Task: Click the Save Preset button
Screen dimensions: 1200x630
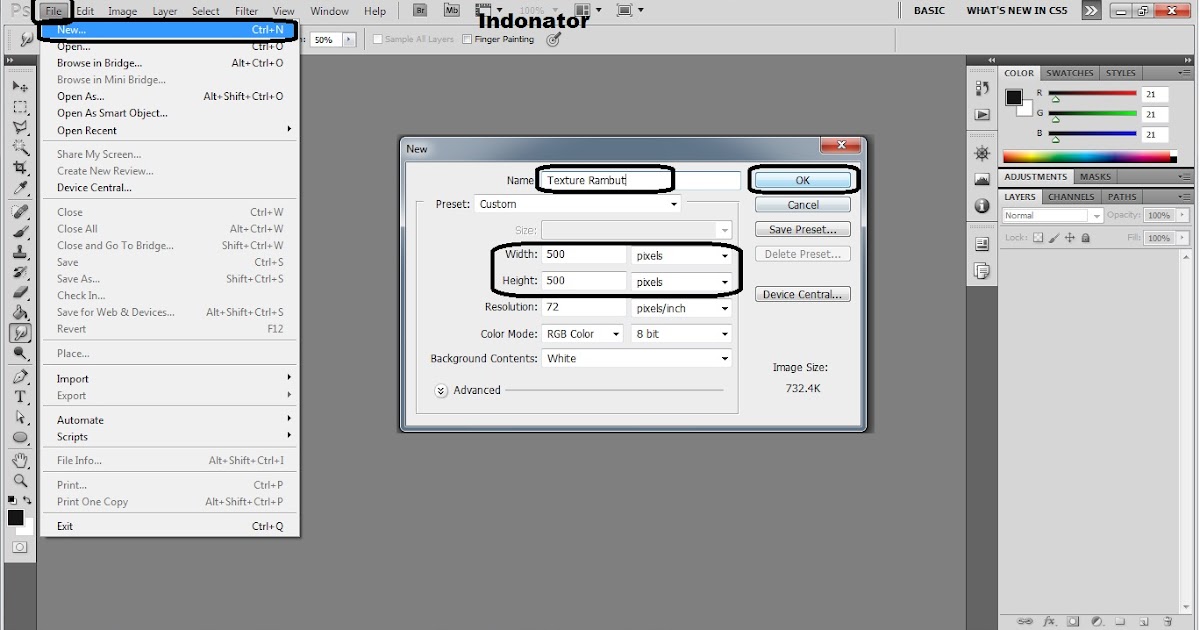Action: pos(803,228)
